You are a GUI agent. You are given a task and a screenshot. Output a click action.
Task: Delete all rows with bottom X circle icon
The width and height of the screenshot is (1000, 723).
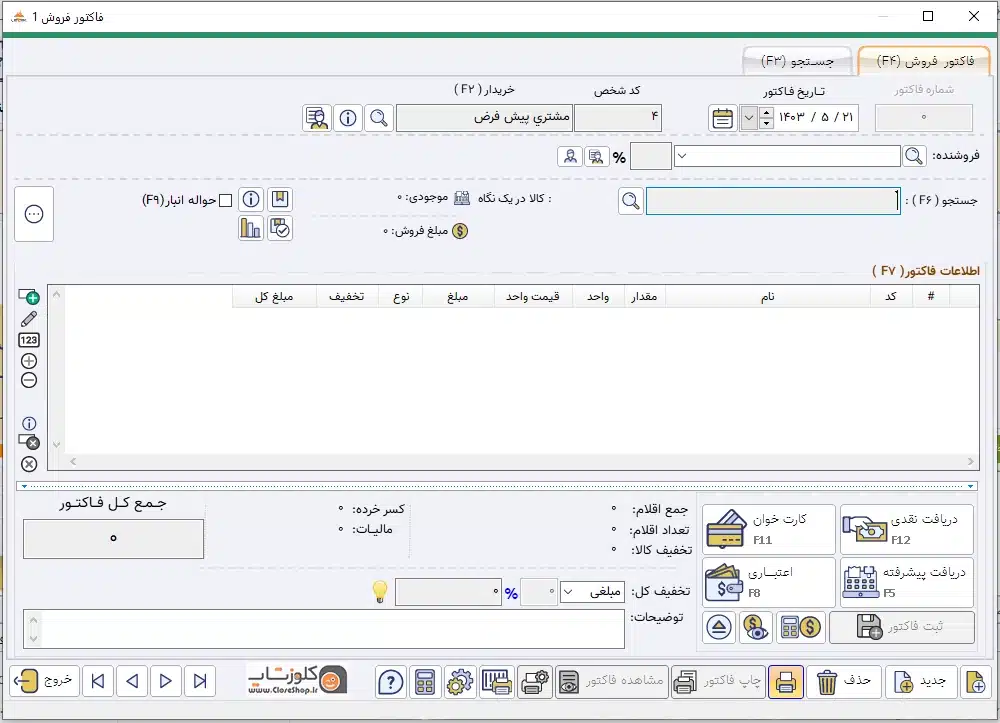pyautogui.click(x=29, y=464)
